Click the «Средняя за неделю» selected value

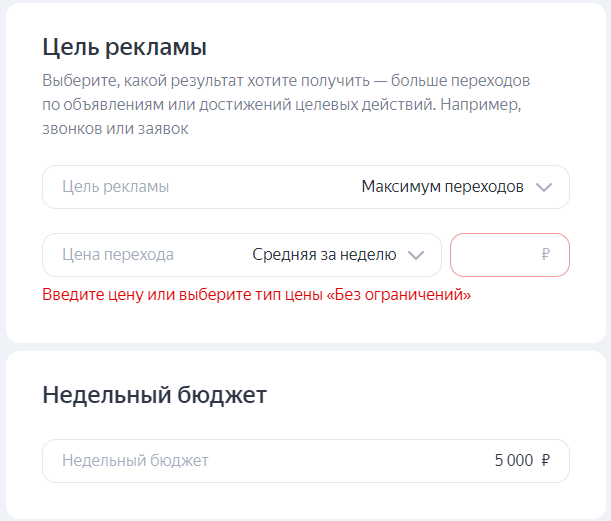[x=324, y=255]
